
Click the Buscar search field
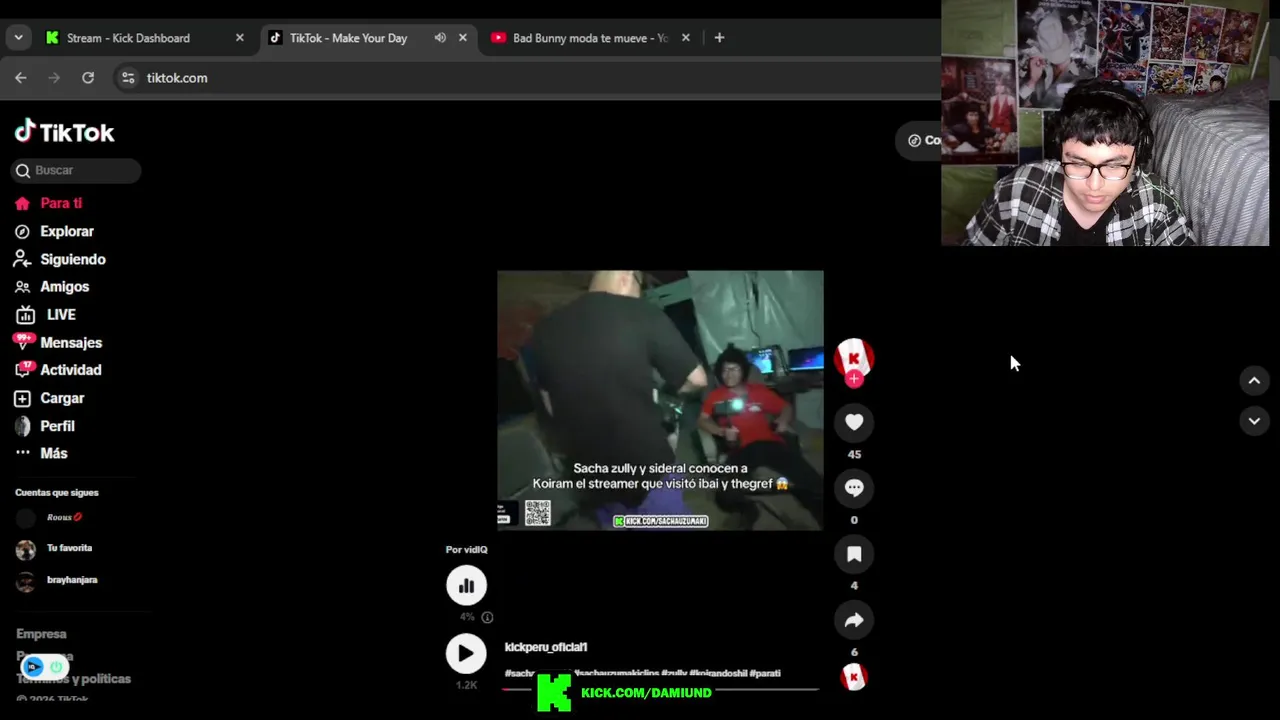76,170
